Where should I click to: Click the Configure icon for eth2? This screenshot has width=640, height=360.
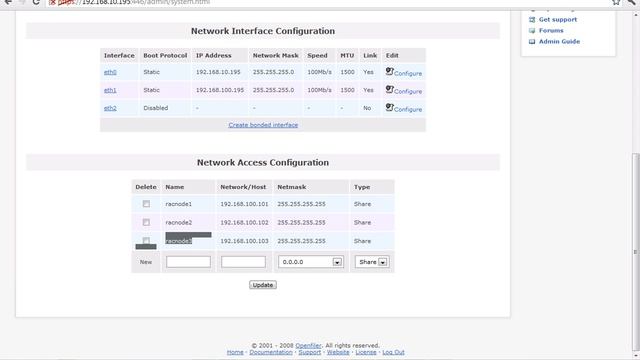coord(389,107)
